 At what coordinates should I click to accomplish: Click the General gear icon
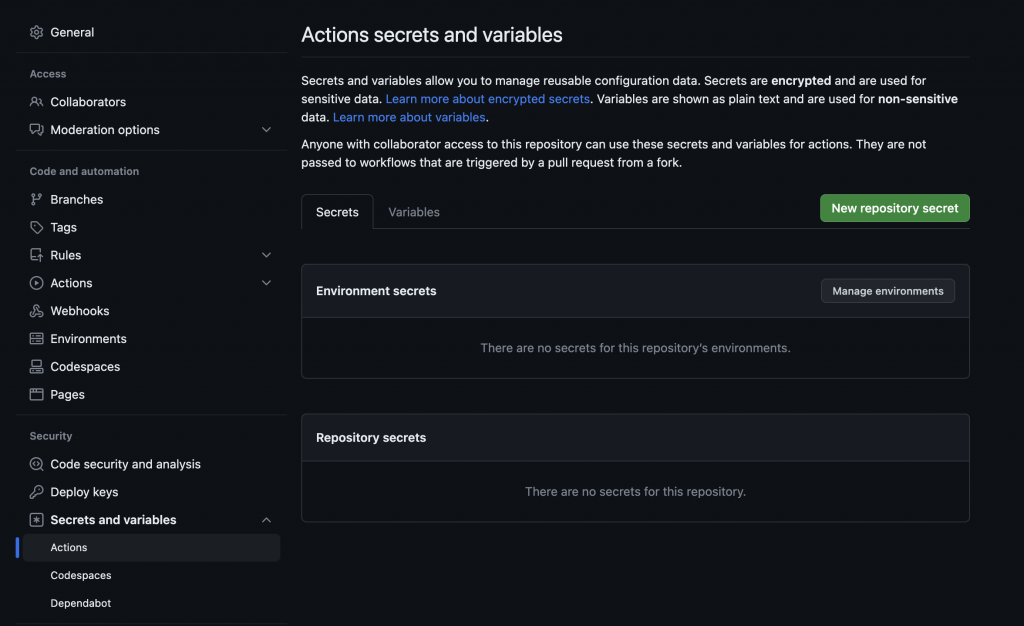[x=37, y=32]
